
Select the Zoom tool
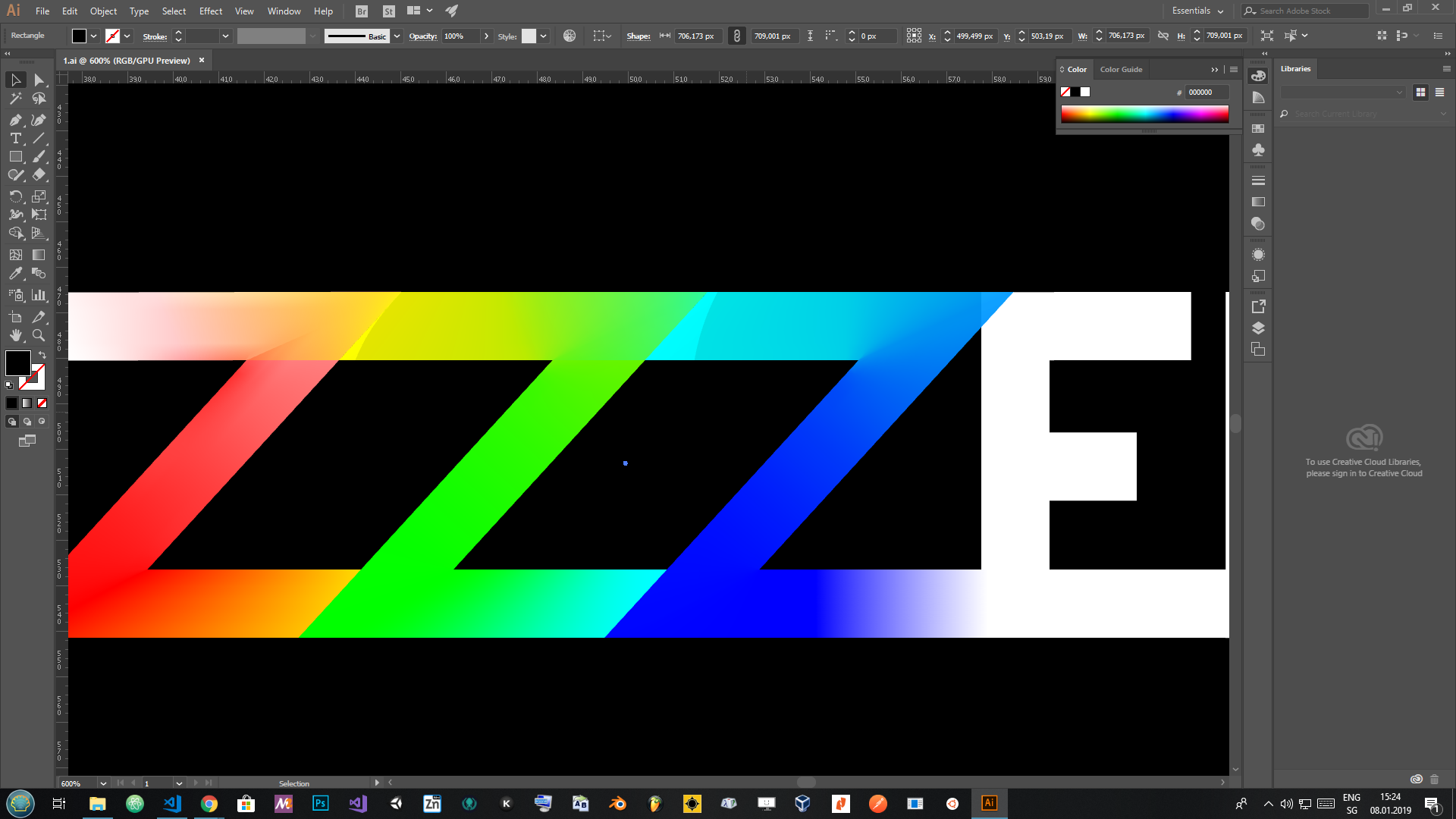point(39,335)
